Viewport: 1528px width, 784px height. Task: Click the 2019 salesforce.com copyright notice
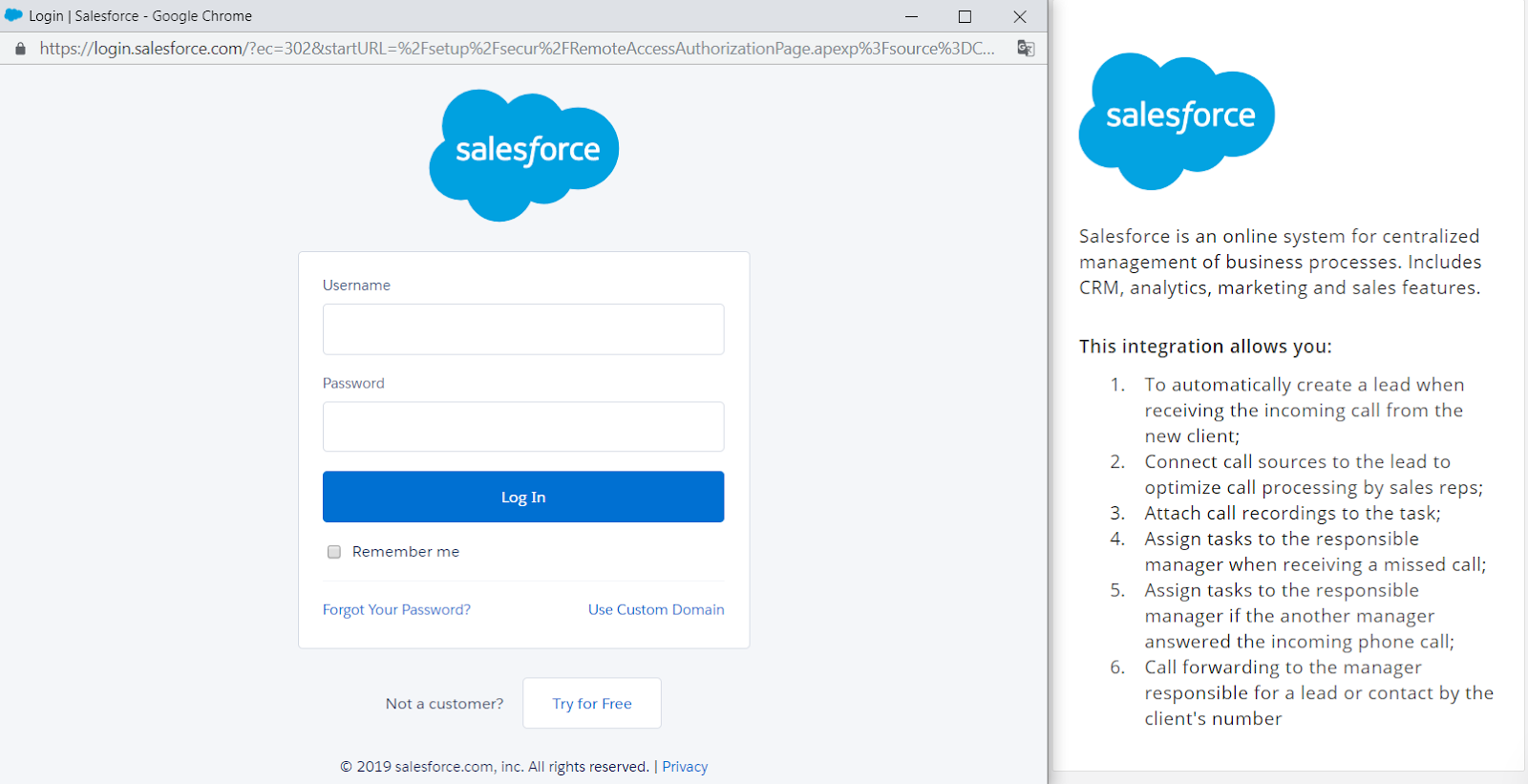pyautogui.click(x=495, y=767)
